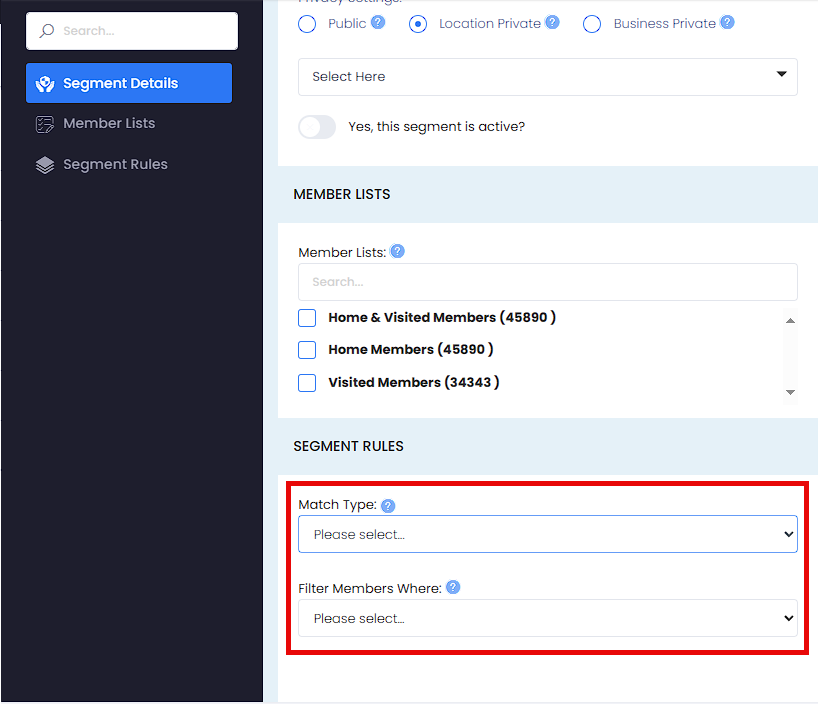The height and width of the screenshot is (704, 818).
Task: Select the Location Private radio button
Action: point(418,24)
